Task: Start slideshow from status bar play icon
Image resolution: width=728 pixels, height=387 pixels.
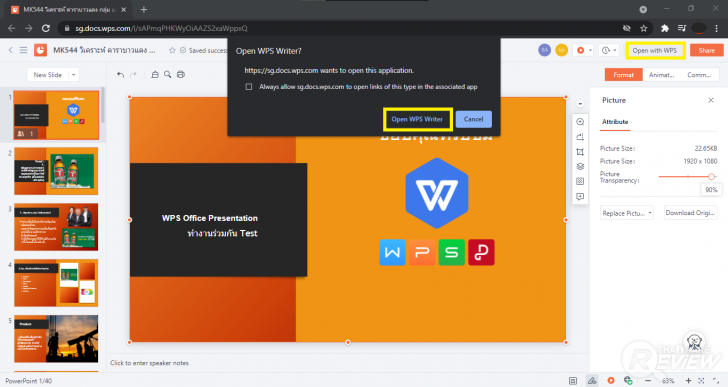Action: click(611, 381)
